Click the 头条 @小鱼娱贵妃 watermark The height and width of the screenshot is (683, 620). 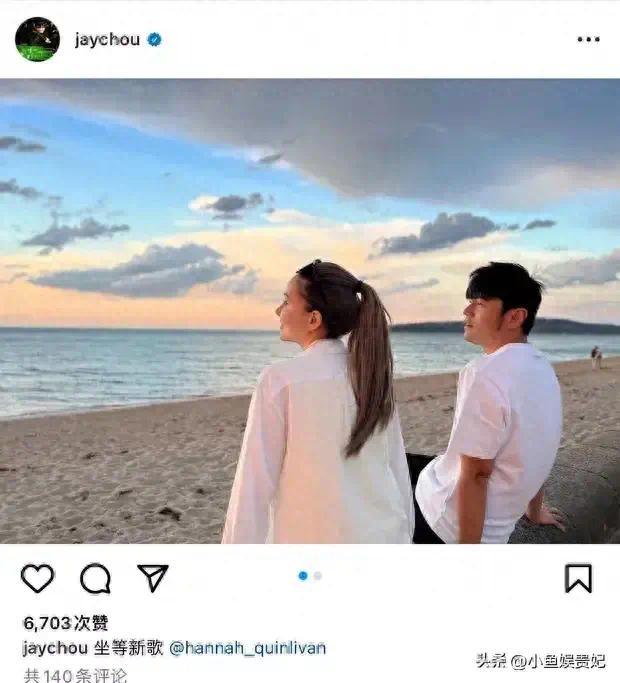tap(540, 661)
